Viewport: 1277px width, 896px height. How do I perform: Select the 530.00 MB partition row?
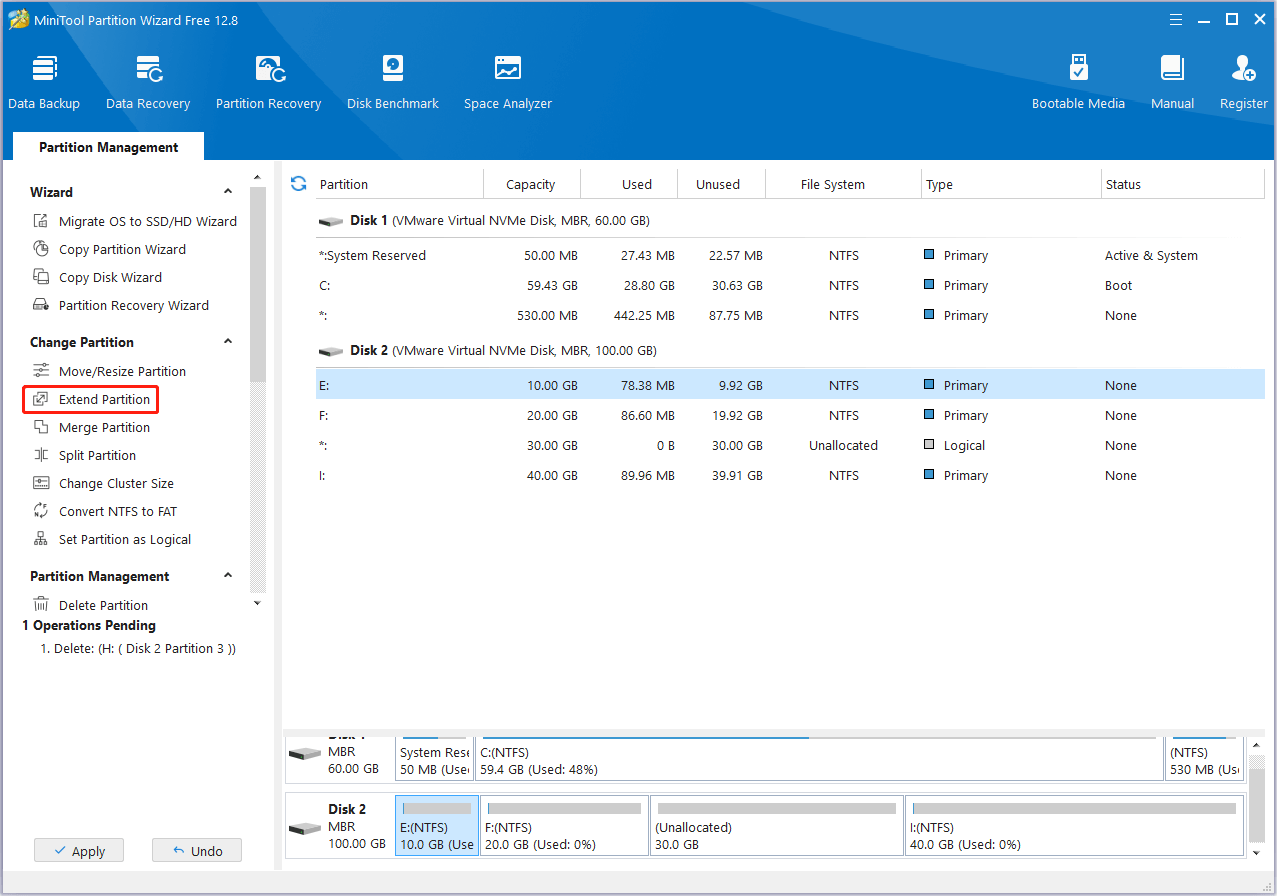click(x=790, y=316)
